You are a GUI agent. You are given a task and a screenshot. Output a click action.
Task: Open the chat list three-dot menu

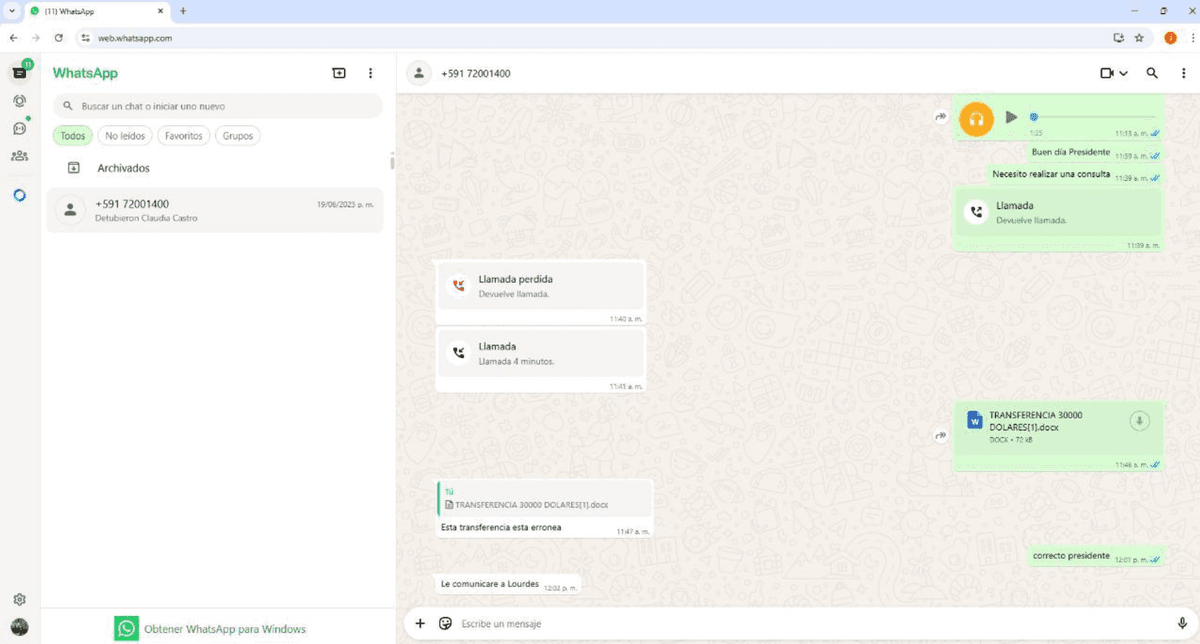[371, 73]
